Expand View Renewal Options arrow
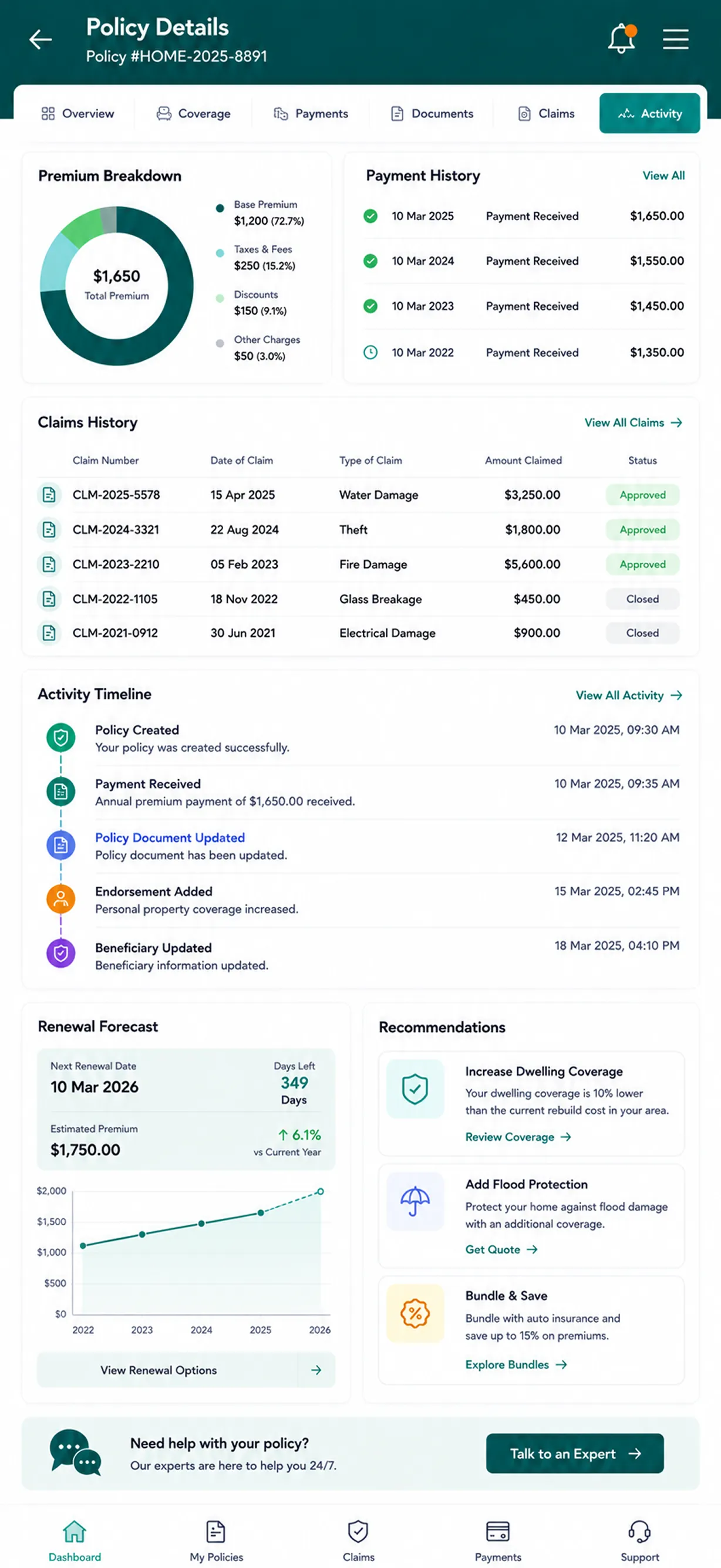721x1568 pixels. (x=316, y=1370)
